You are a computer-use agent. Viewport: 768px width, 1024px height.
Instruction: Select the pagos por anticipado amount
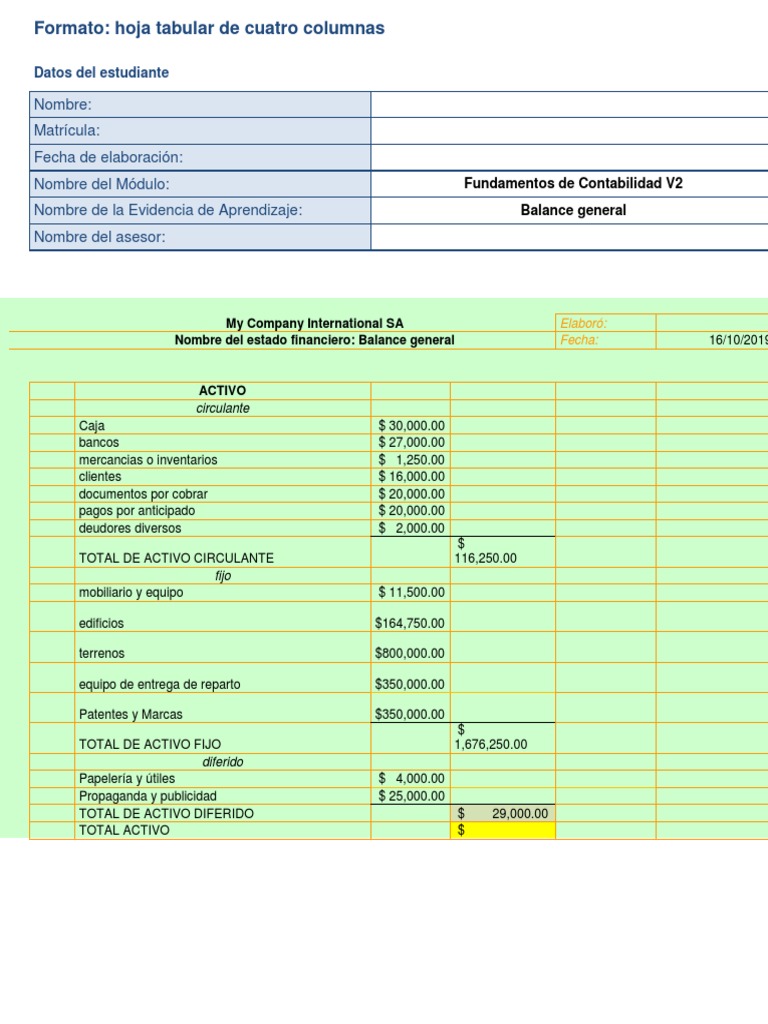(411, 511)
